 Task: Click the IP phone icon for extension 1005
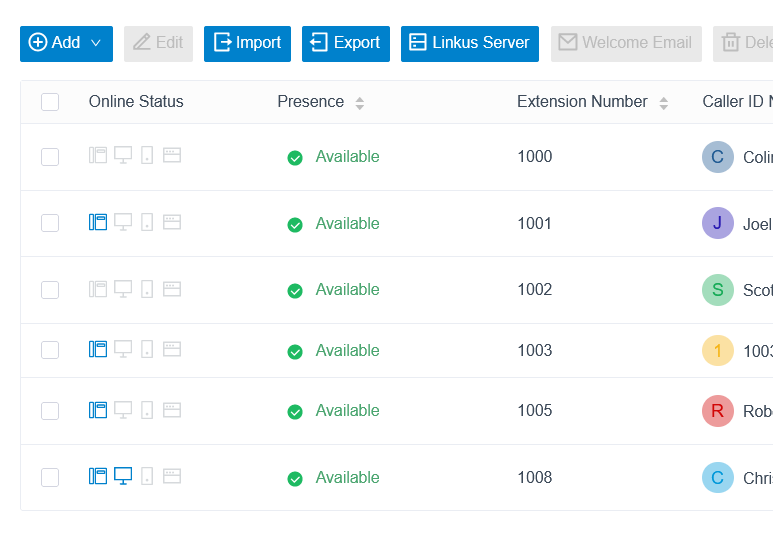[x=98, y=410]
